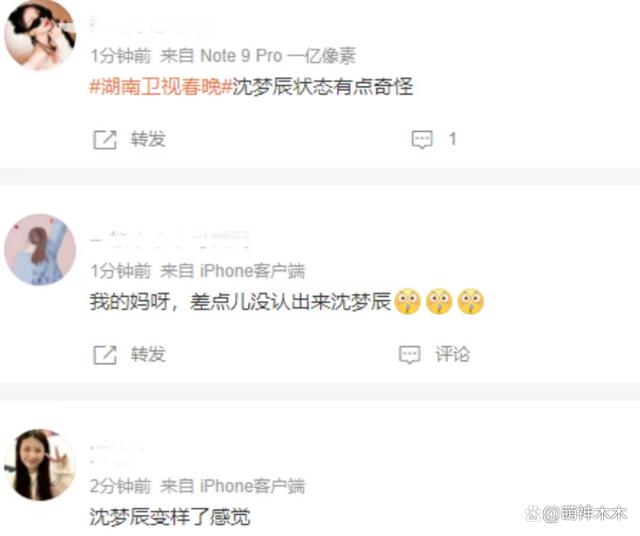Click the first surprised emoji in second post
Viewport: 640px width, 536px height.
point(407,302)
